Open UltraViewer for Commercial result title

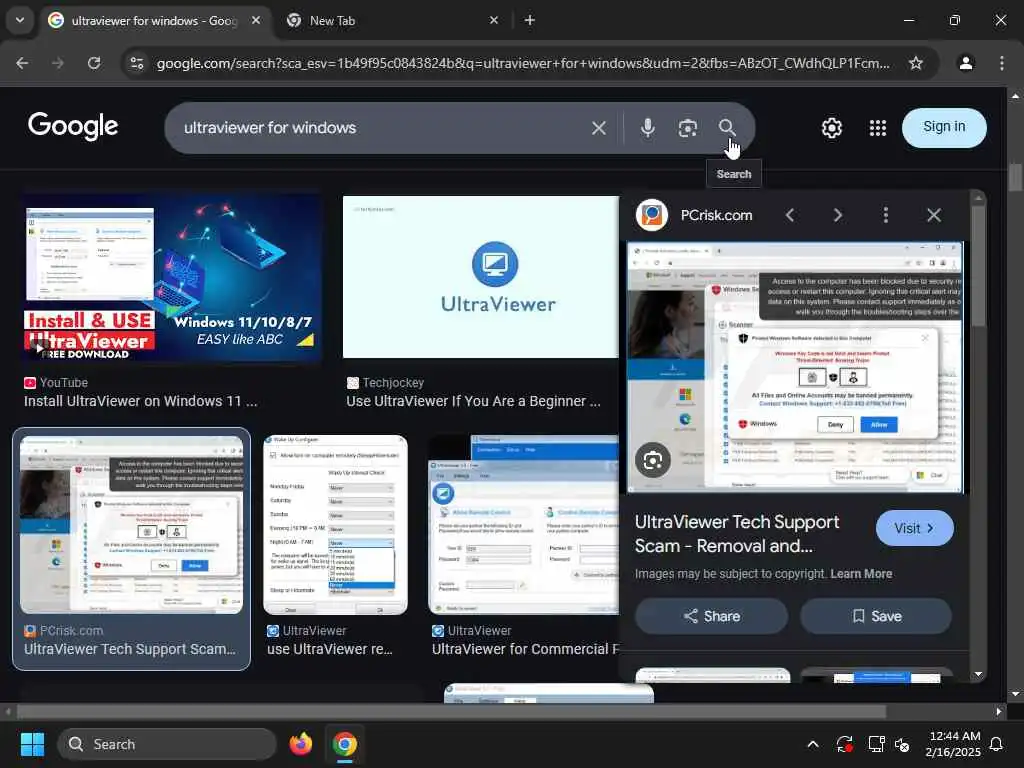click(x=525, y=649)
